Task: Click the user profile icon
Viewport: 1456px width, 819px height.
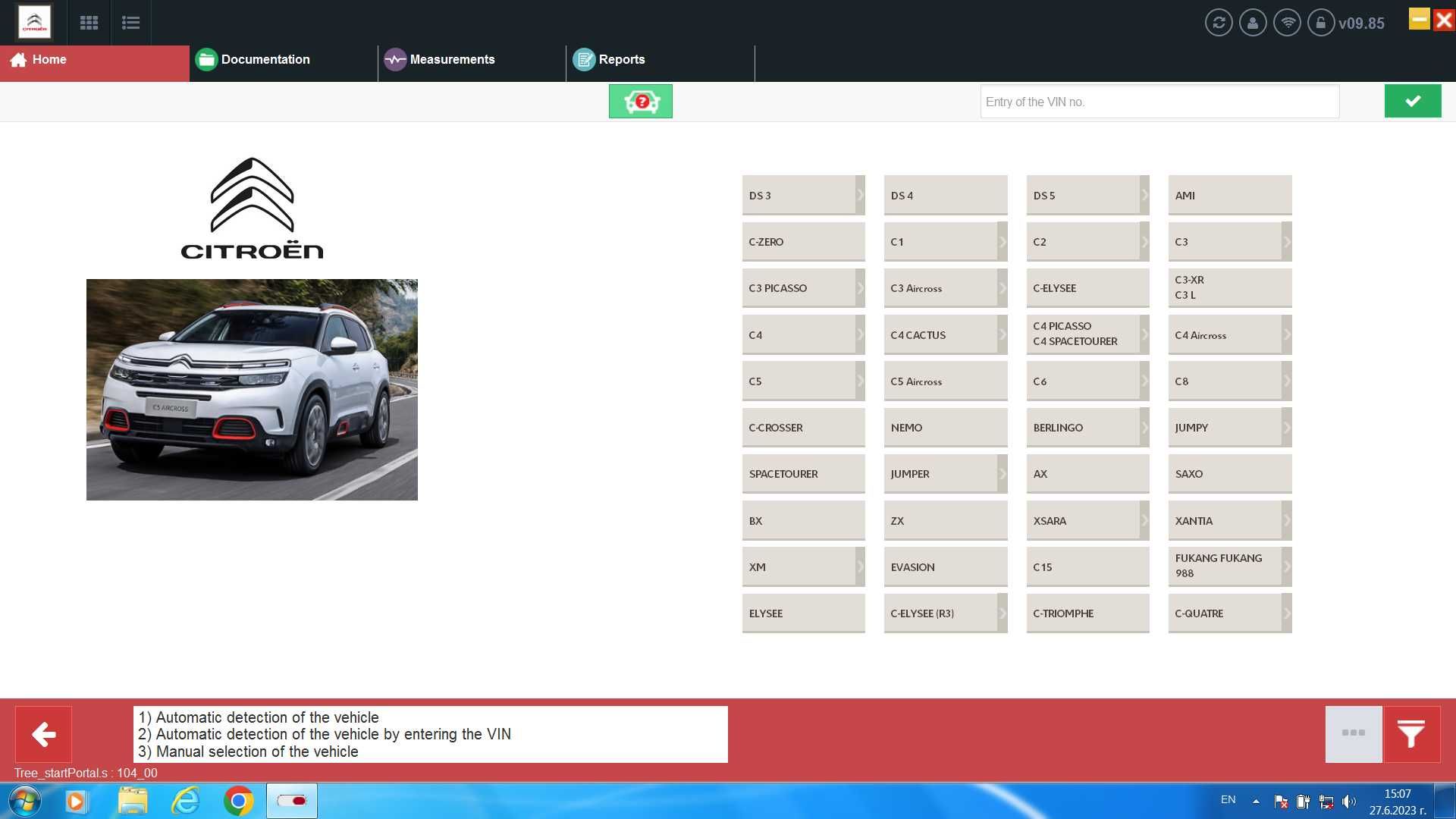Action: click(1253, 22)
